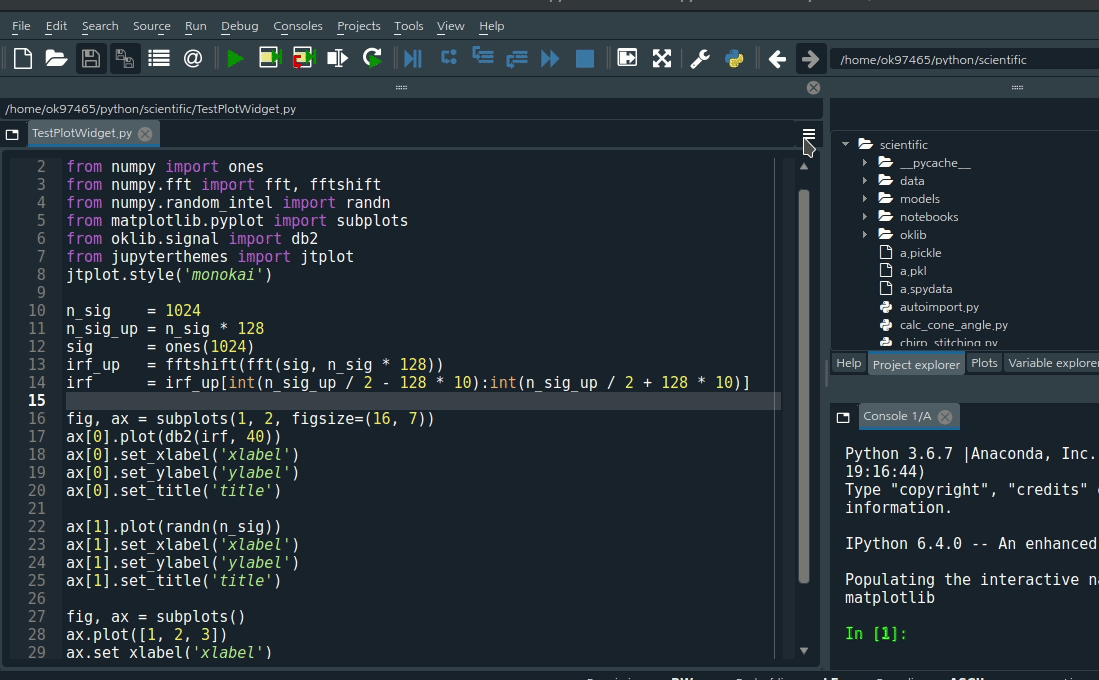Open the File menu
The image size is (1099, 680).
click(x=21, y=26)
